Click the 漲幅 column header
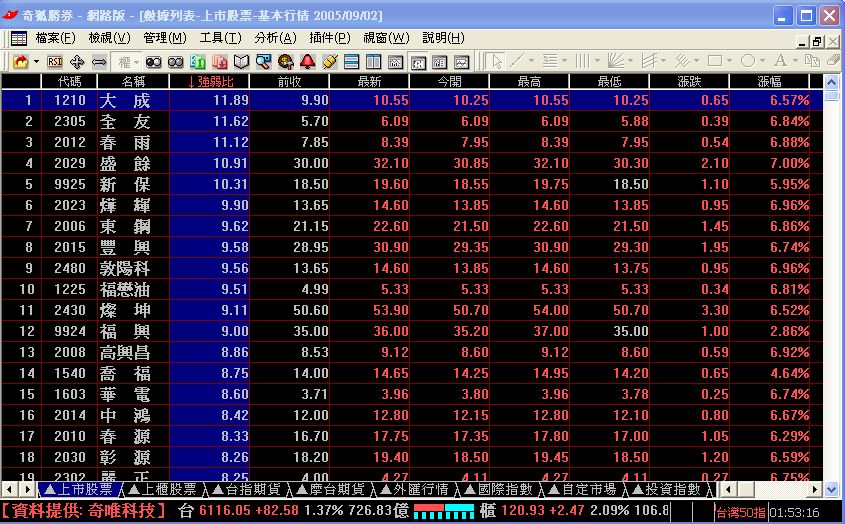The image size is (845, 524). (x=769, y=81)
